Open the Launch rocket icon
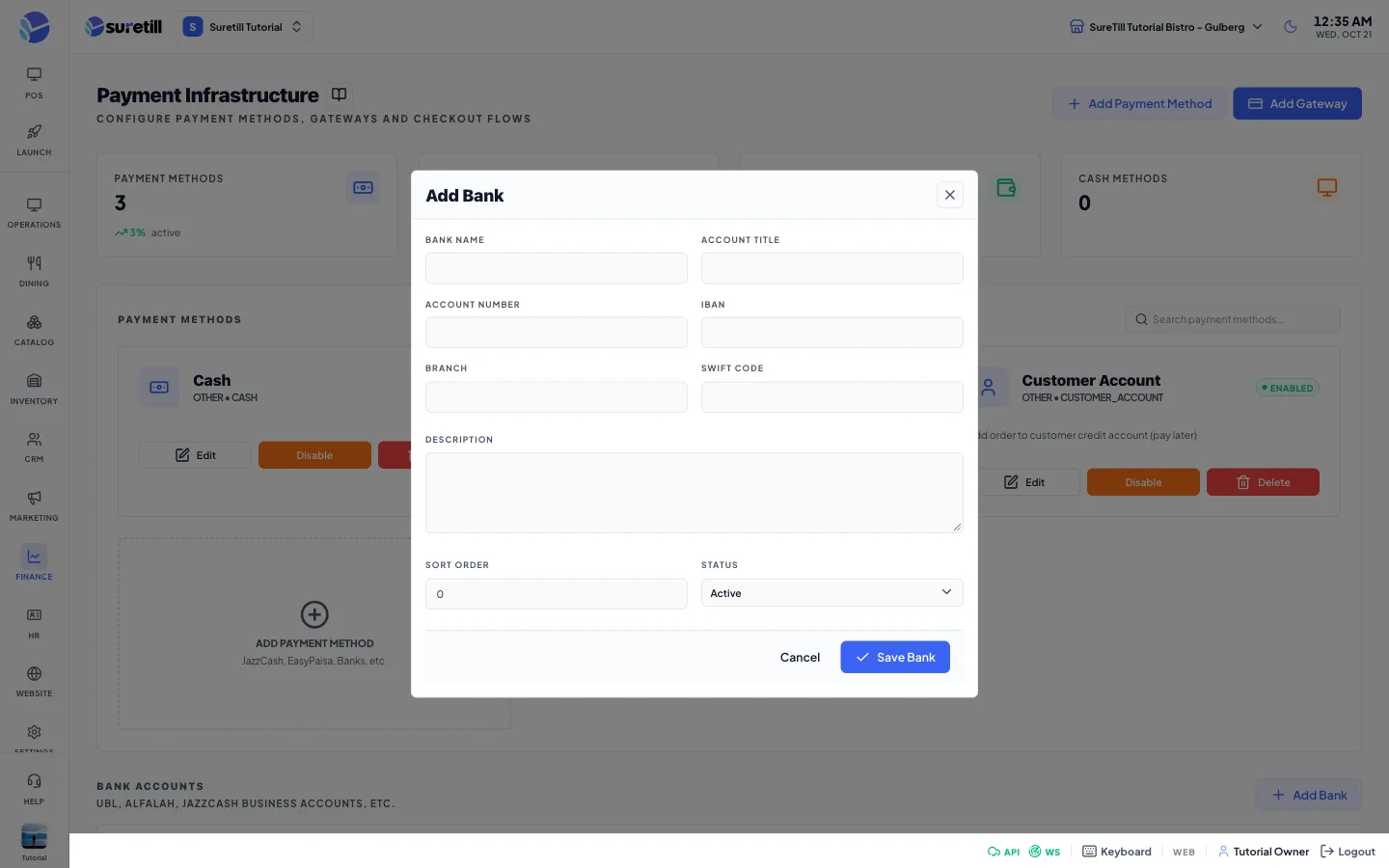This screenshot has width=1389, height=868. click(34, 132)
